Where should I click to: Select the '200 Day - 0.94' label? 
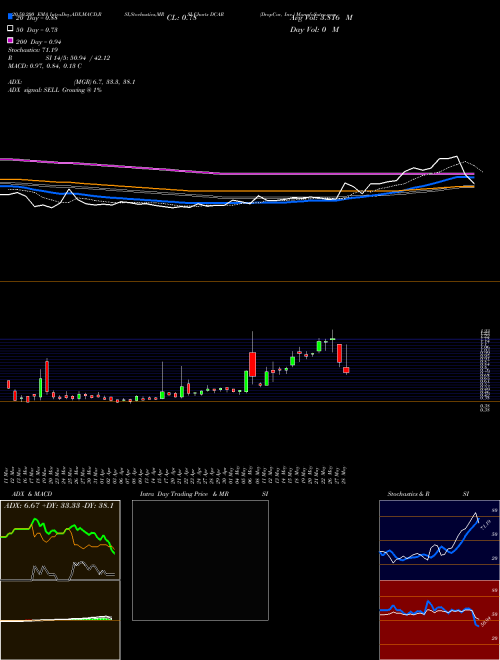(x=39, y=42)
